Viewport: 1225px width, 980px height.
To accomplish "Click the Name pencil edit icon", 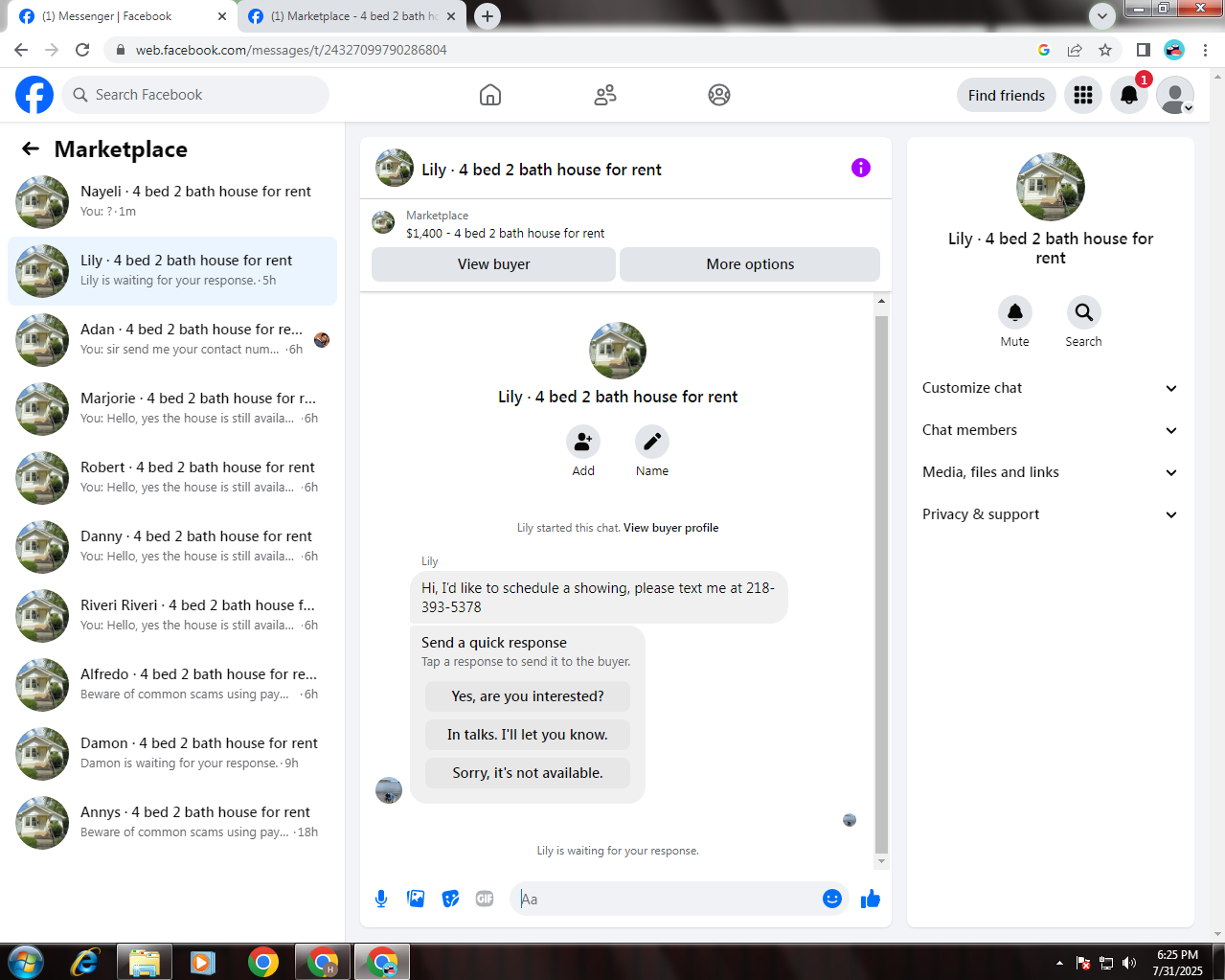I will click(652, 442).
